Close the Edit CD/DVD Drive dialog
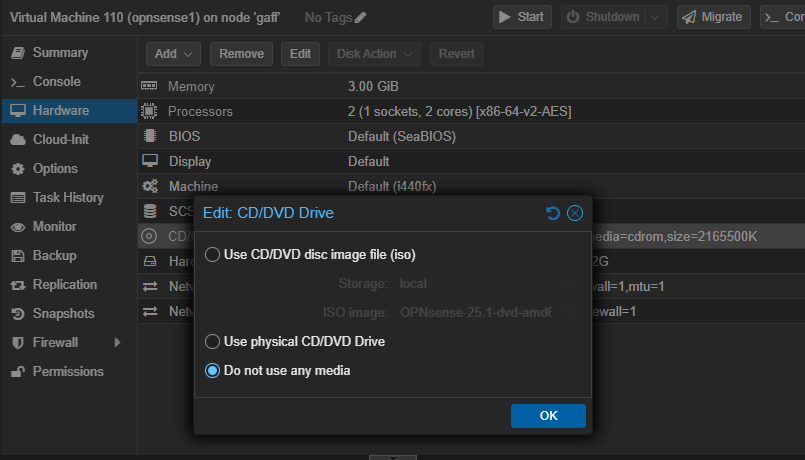 [574, 213]
